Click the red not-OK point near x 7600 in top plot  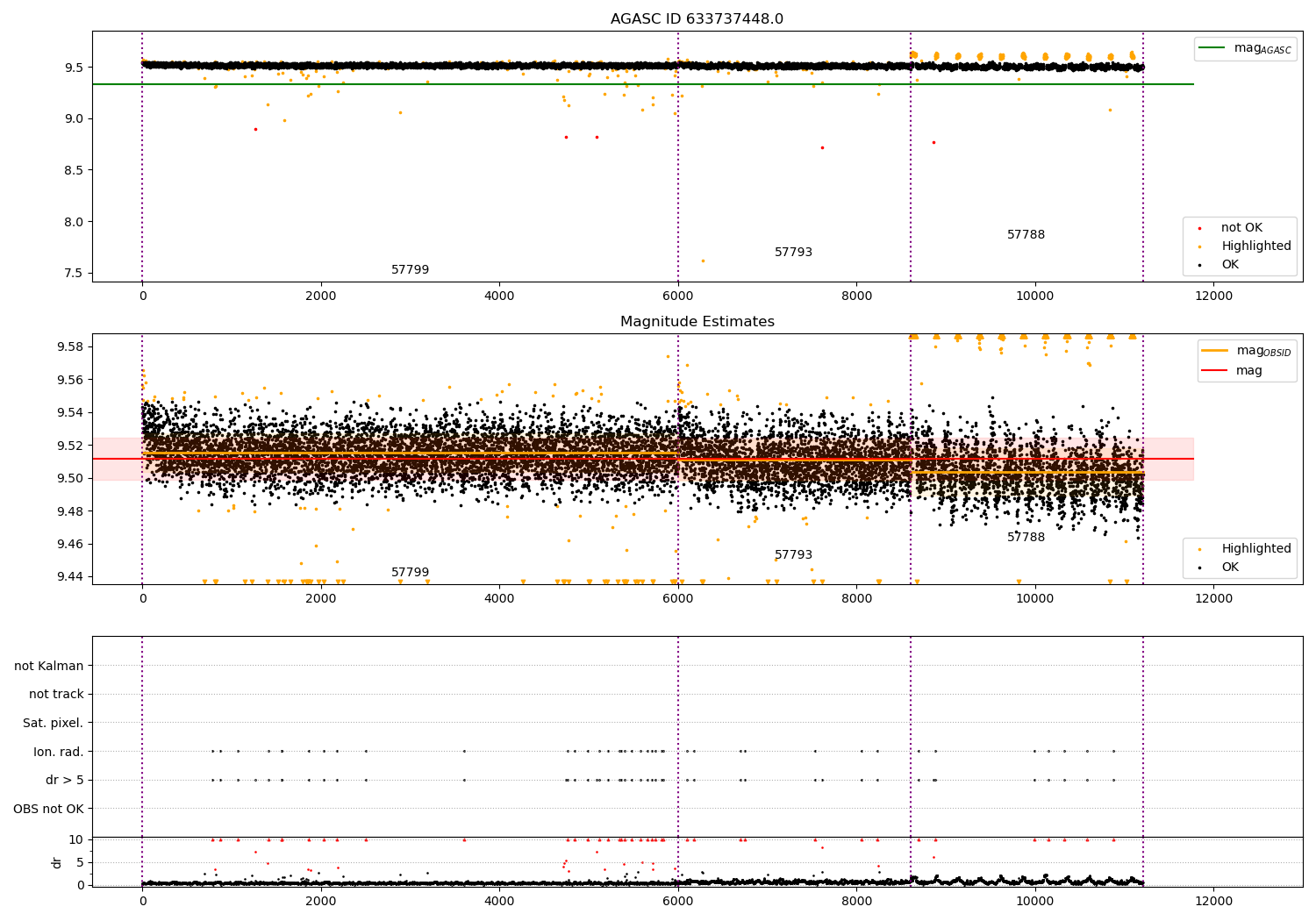[822, 147]
